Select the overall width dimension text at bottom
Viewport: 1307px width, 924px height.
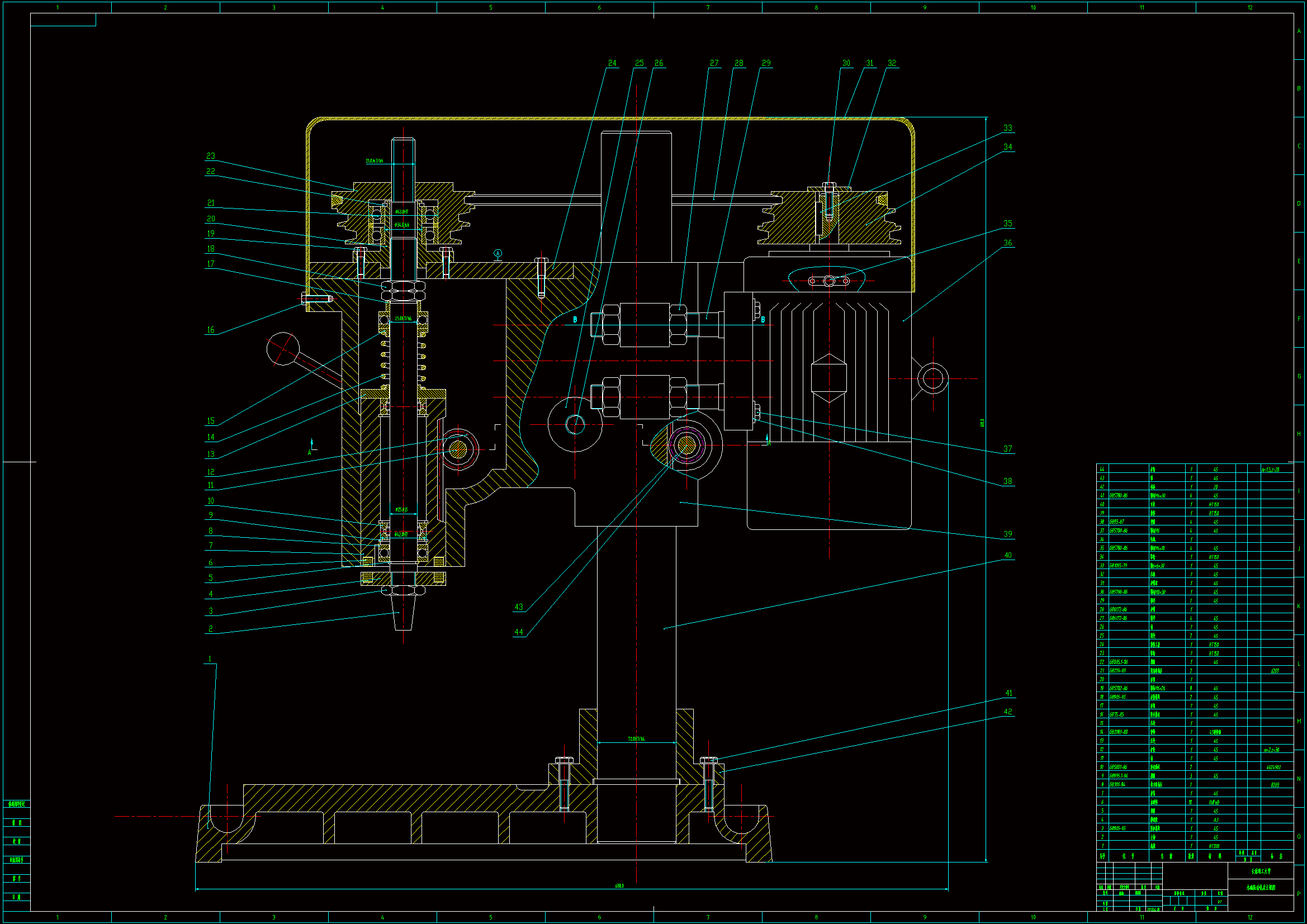(x=619, y=886)
